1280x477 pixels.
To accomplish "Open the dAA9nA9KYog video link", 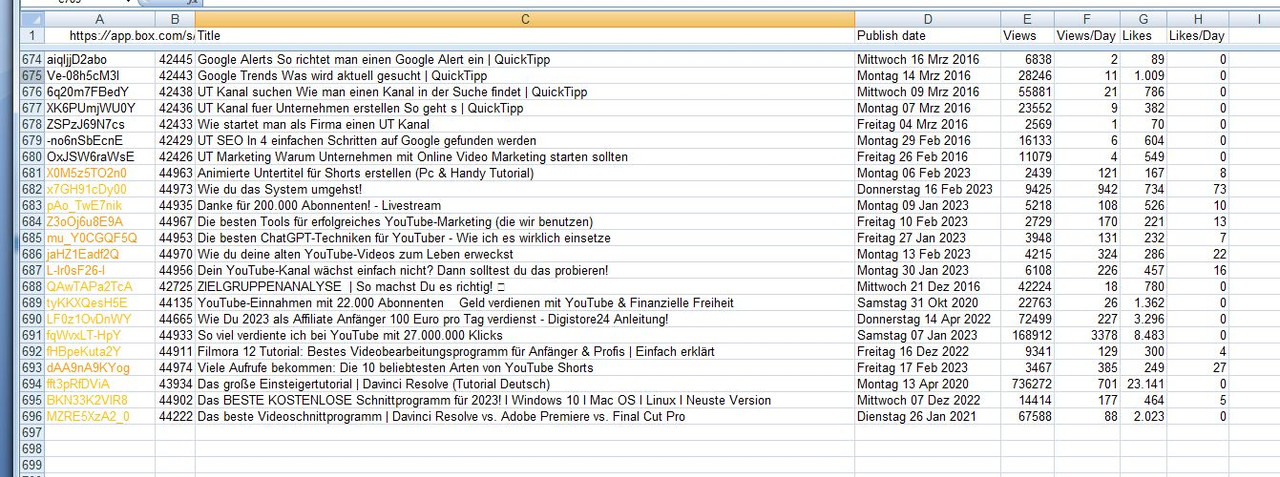I will (x=87, y=368).
